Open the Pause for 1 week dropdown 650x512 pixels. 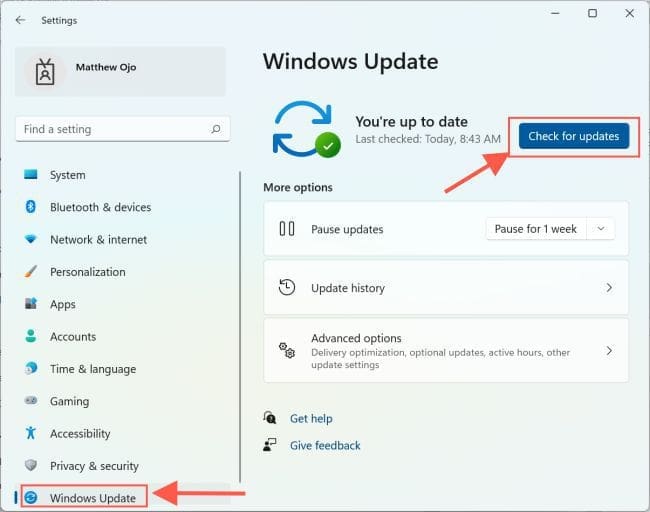point(549,229)
